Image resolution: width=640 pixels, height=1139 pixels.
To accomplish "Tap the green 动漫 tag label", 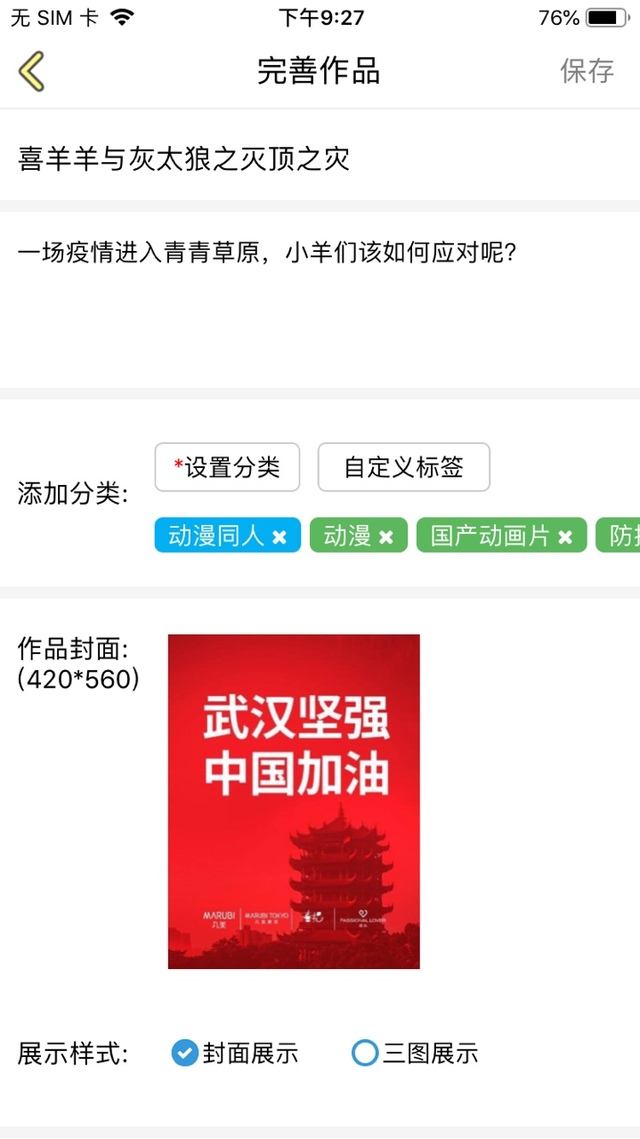I will click(x=347, y=537).
